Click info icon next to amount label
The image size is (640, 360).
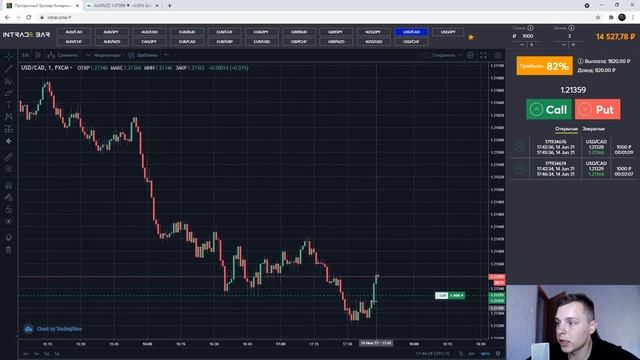pyautogui.click(x=530, y=28)
